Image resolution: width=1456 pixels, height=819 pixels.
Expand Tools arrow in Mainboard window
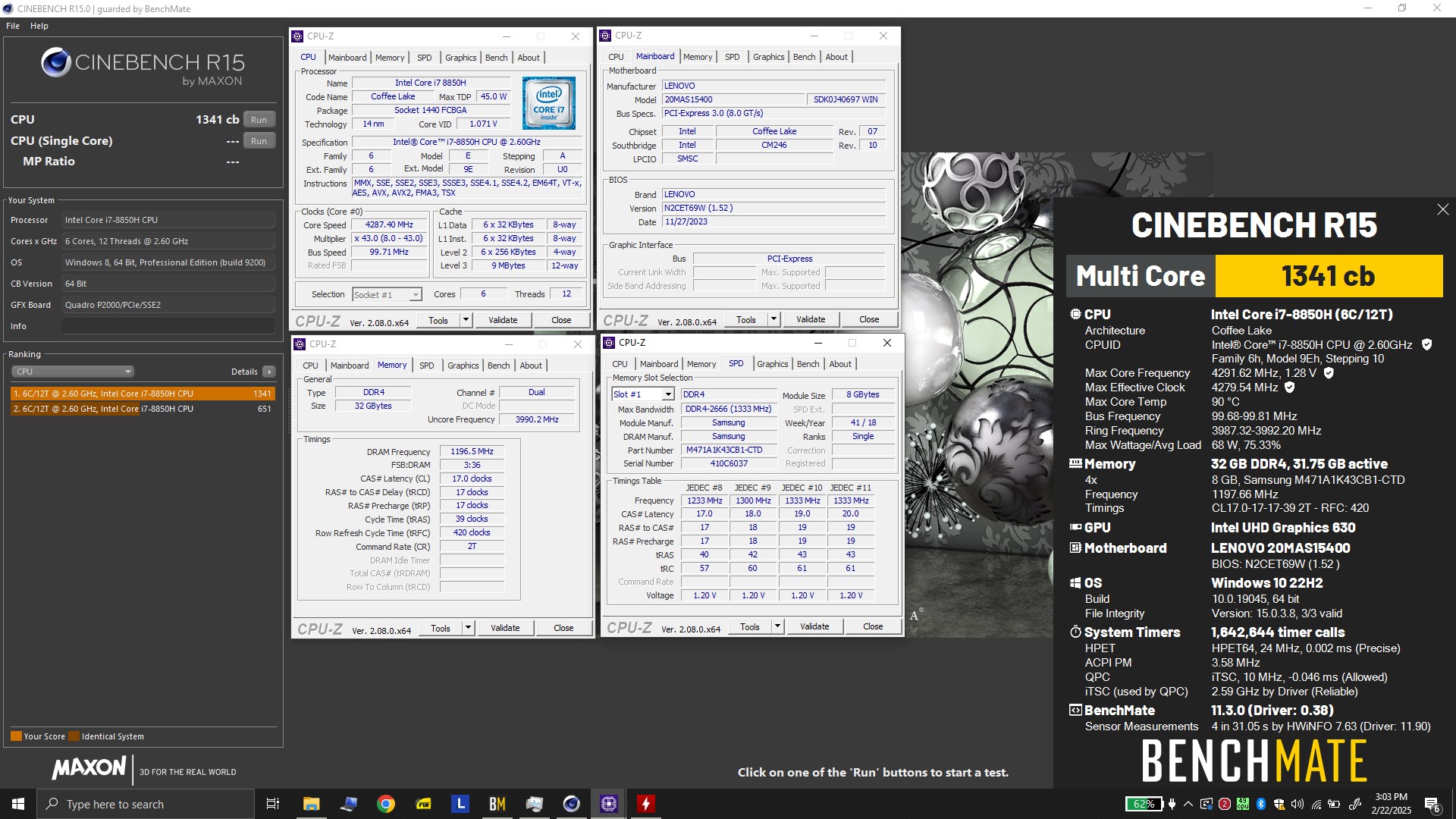click(x=774, y=319)
